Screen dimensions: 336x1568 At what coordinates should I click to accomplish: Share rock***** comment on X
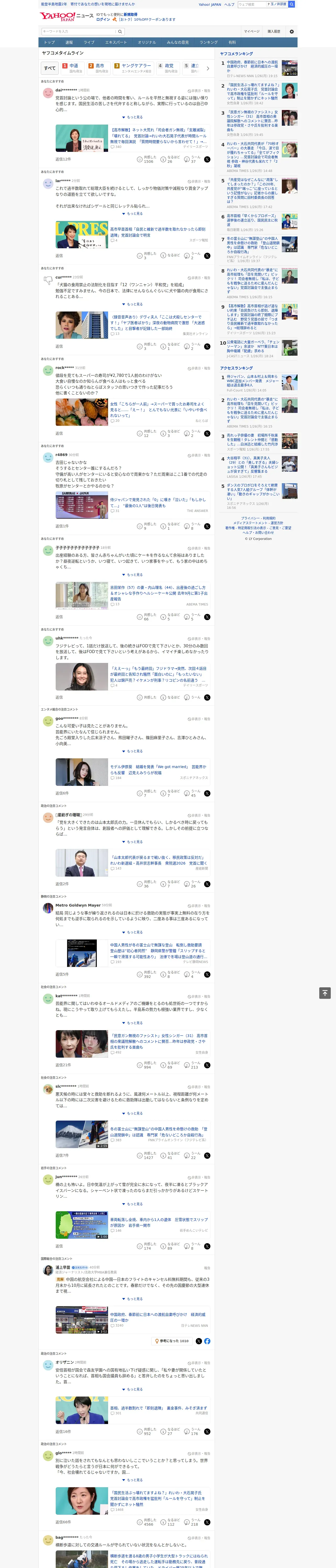[207, 433]
